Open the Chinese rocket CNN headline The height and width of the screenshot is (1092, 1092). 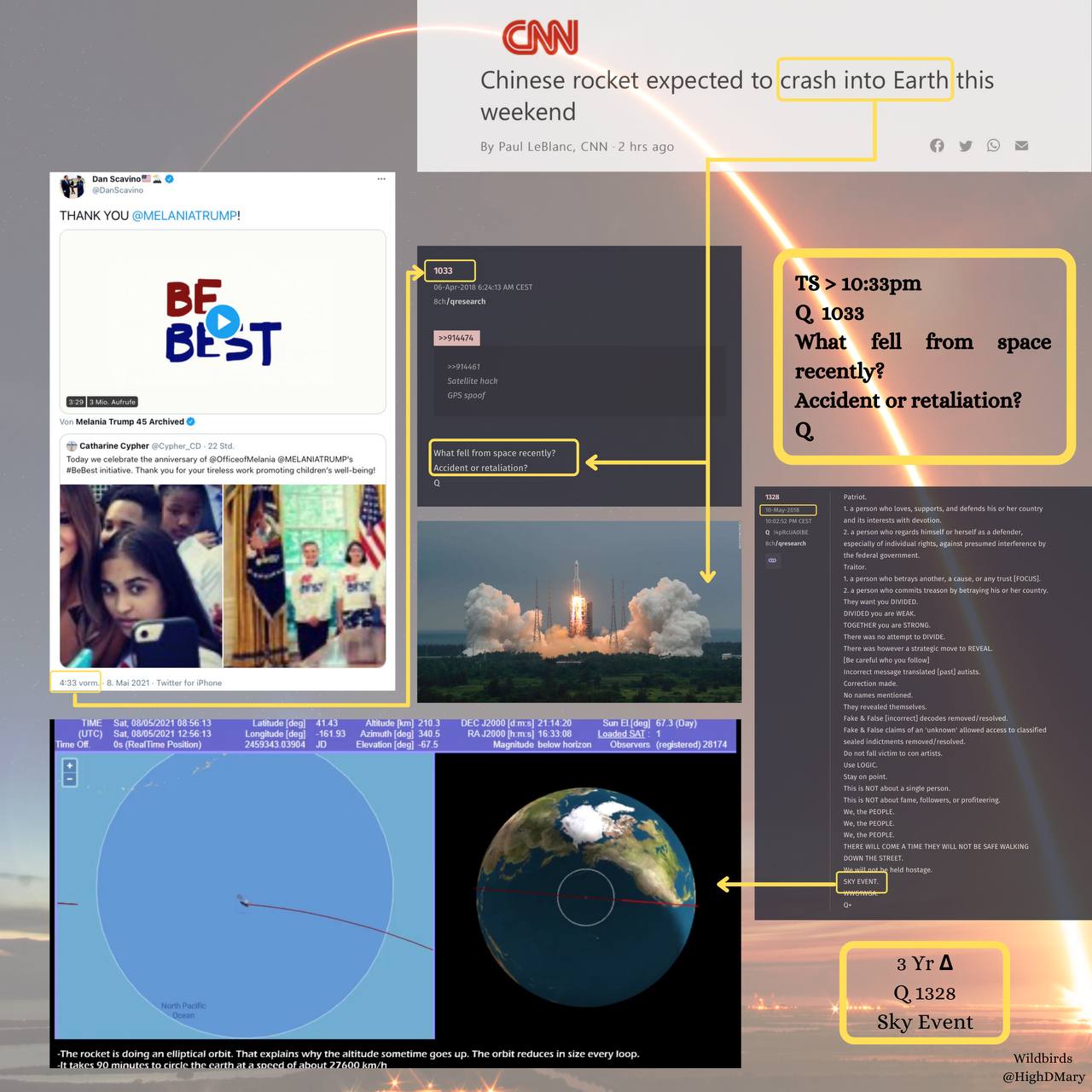point(737,96)
